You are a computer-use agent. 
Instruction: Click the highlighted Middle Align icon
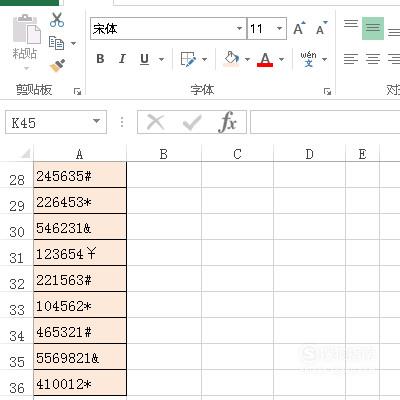tap(373, 28)
